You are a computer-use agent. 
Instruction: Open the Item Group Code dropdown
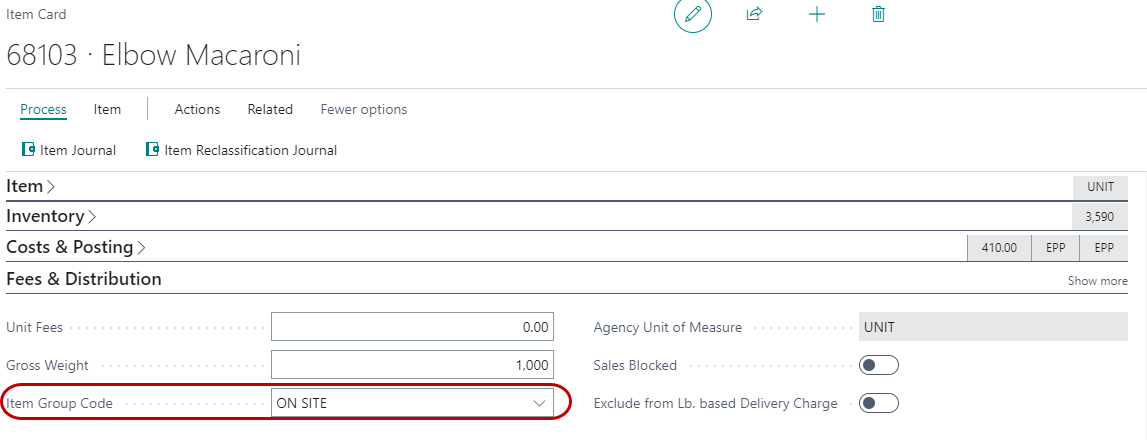[540, 403]
